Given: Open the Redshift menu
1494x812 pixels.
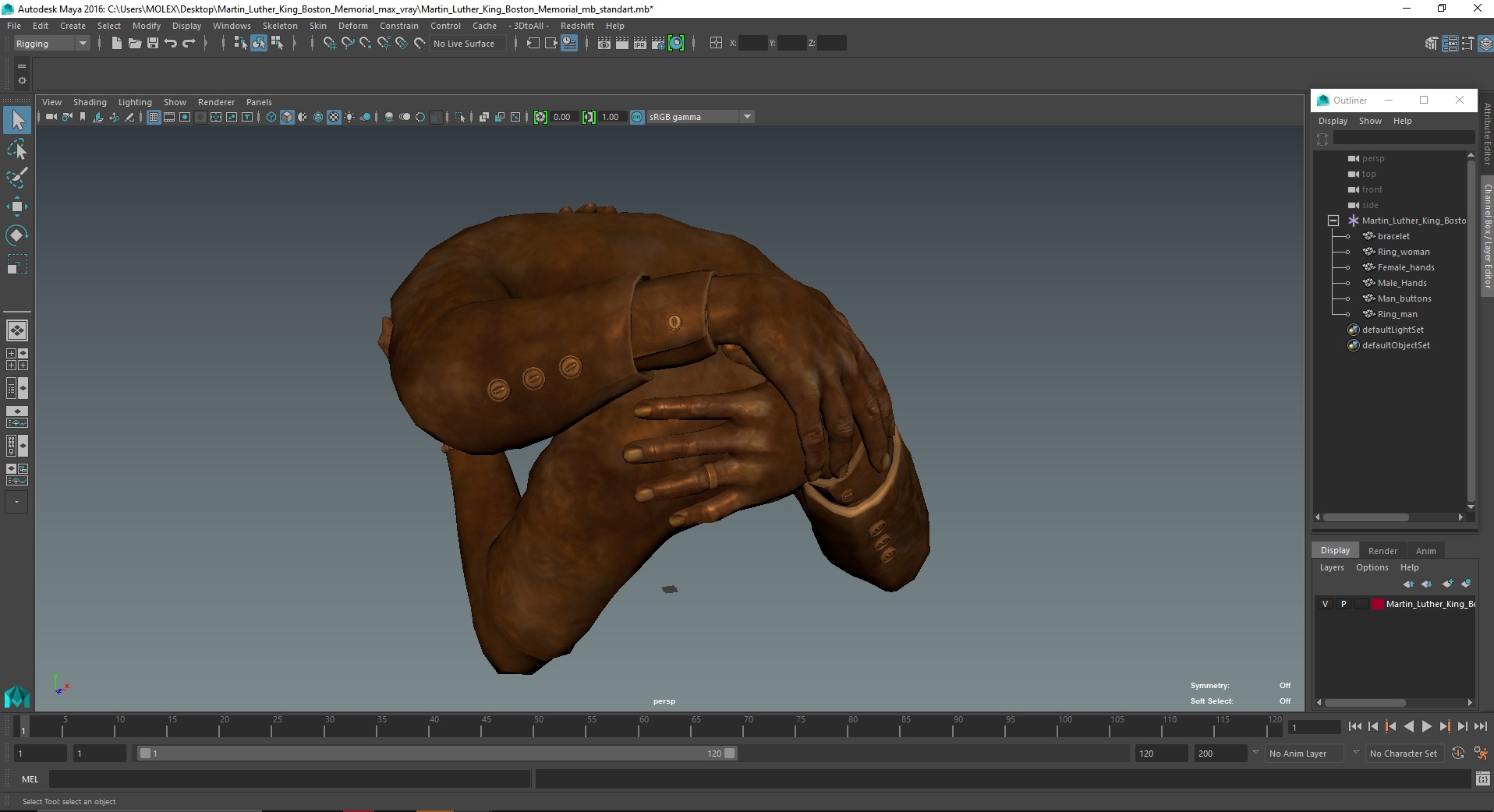Looking at the screenshot, I should tap(577, 26).
